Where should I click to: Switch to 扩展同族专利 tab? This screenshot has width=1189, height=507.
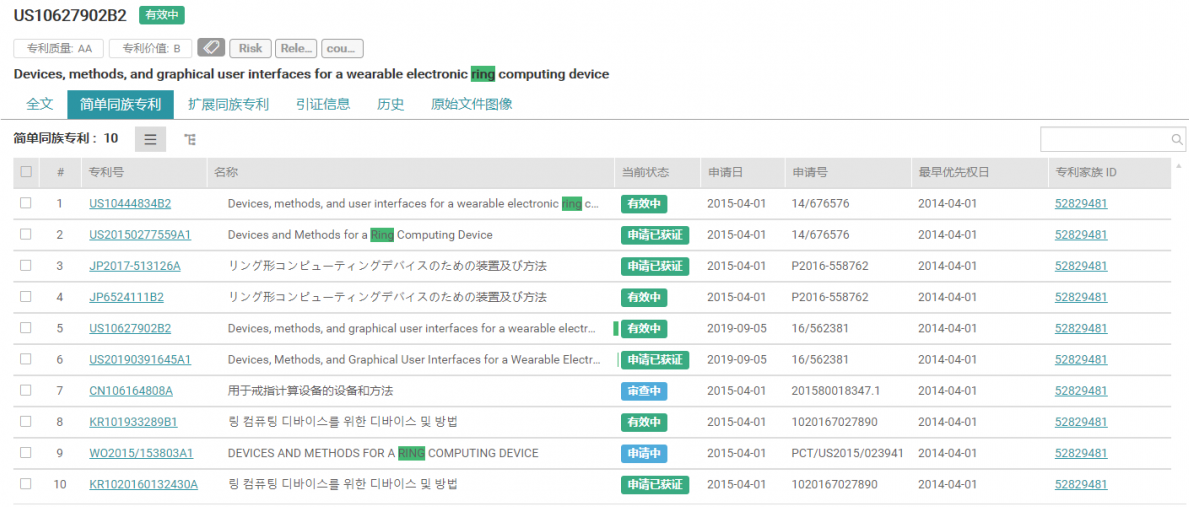click(x=228, y=104)
